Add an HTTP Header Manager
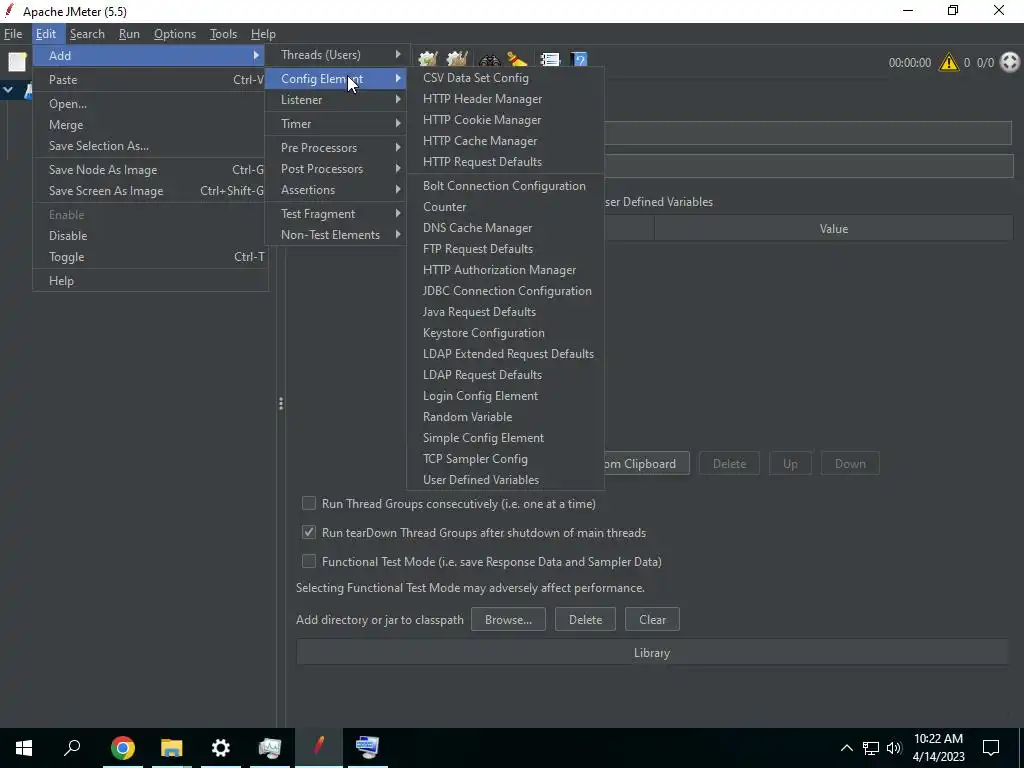Screen dimensions: 1024x768 pyautogui.click(x=505, y=99)
